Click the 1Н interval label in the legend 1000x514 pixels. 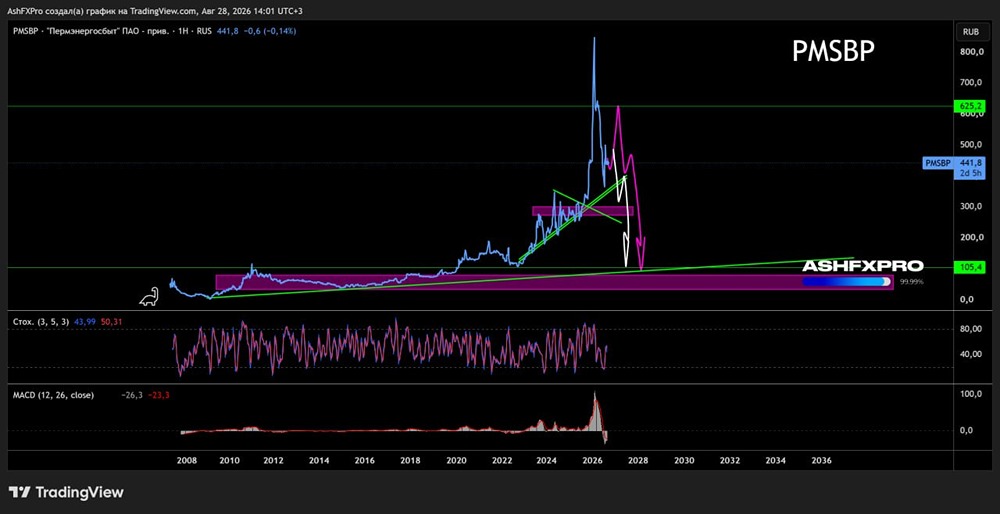tap(181, 31)
